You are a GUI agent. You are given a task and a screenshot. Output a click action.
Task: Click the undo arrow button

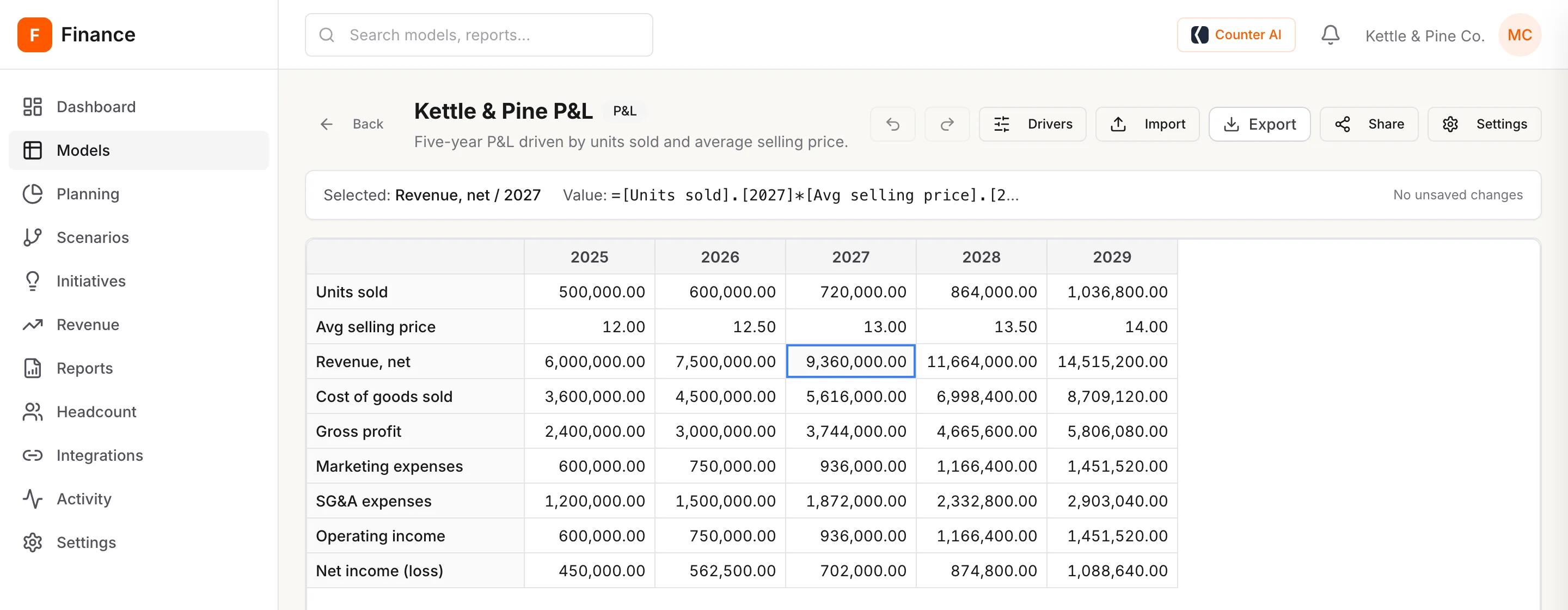pos(892,124)
